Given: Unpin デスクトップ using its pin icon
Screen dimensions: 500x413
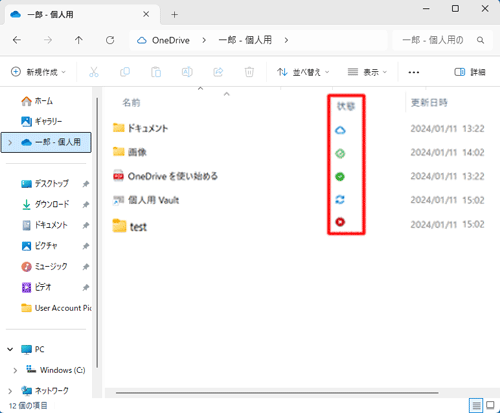Looking at the screenshot, I should point(86,184).
